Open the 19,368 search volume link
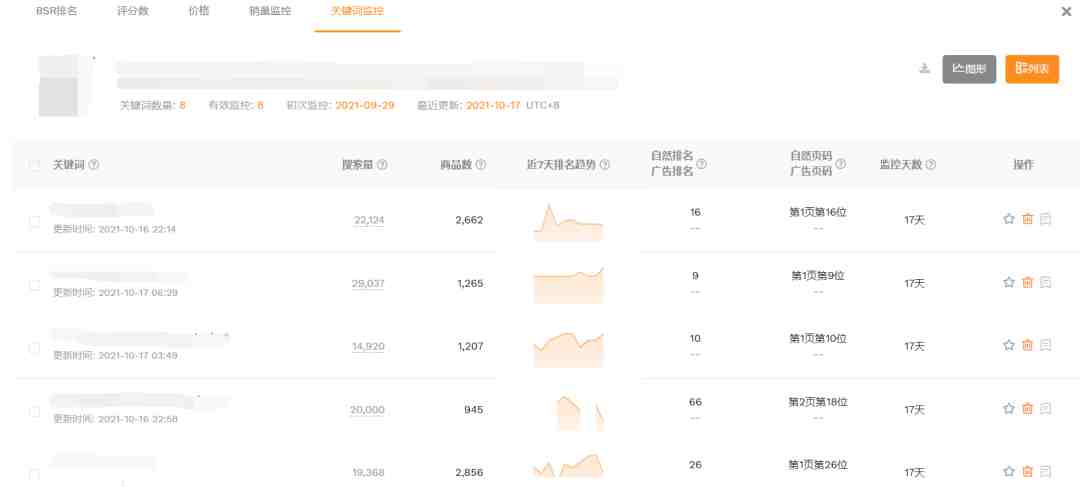The width and height of the screenshot is (1080, 487). (368, 473)
